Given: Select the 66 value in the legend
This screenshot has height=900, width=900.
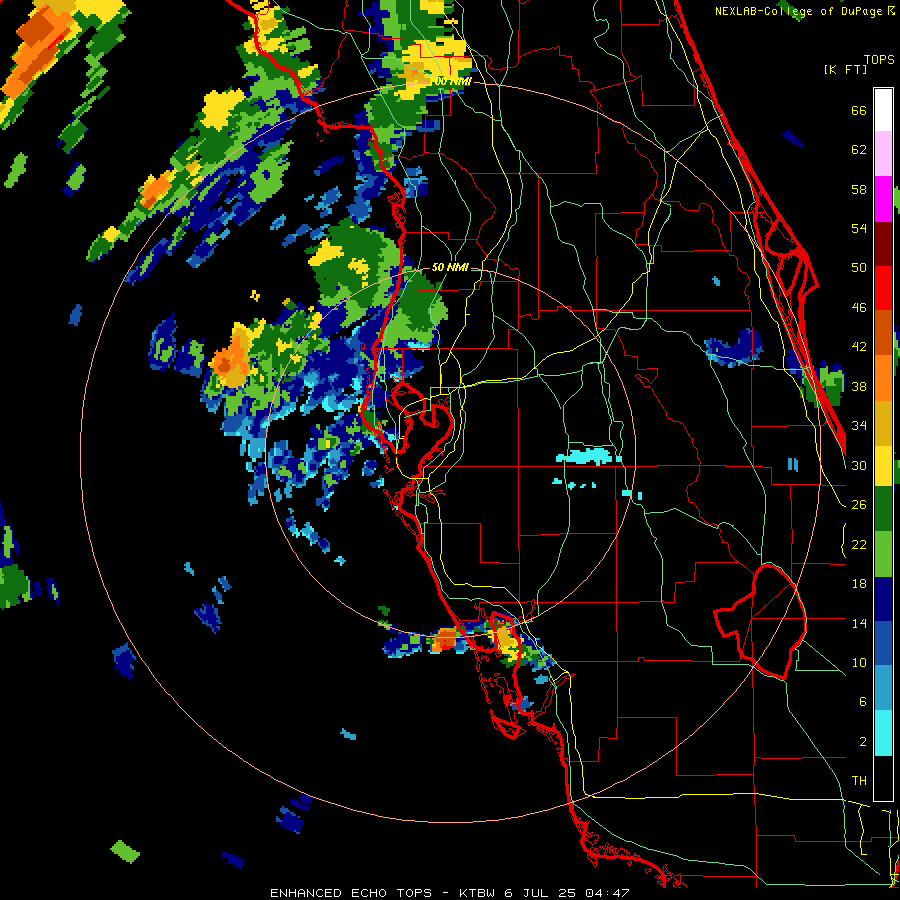Looking at the screenshot, I should point(859,111).
